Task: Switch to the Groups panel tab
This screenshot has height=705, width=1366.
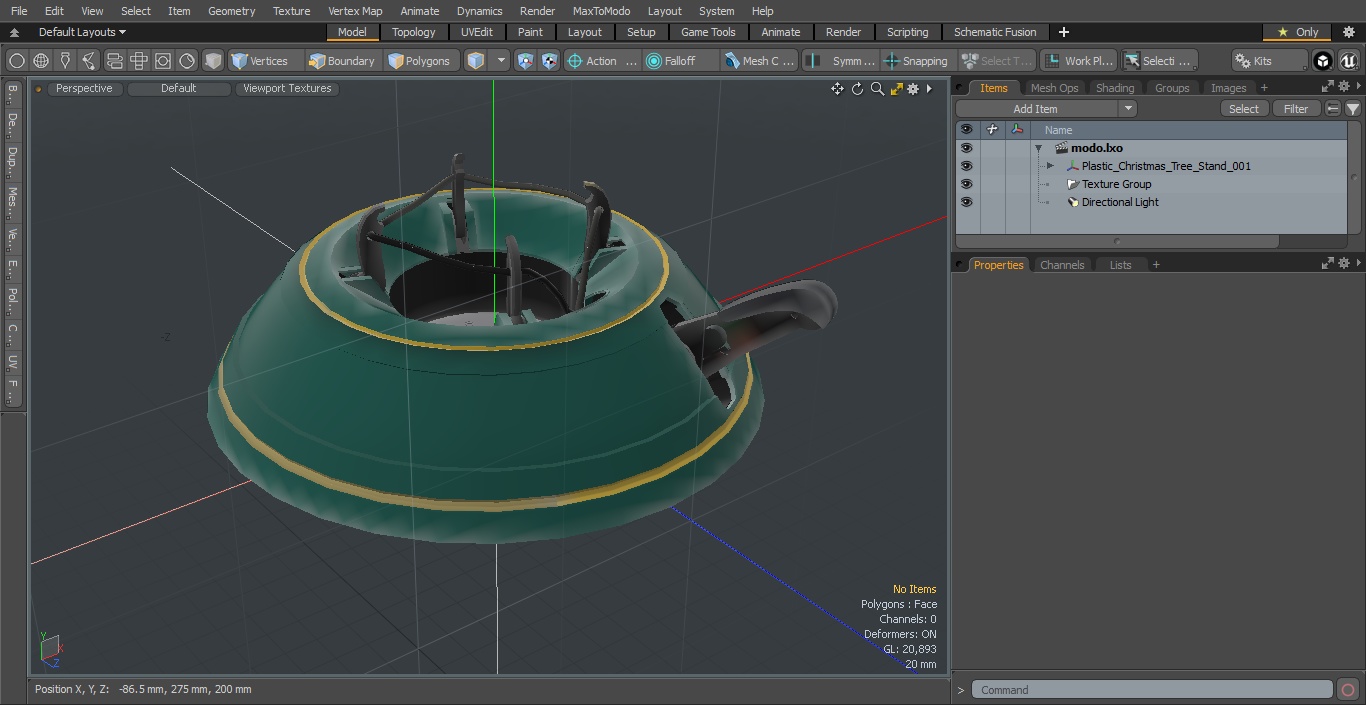Action: (1172, 88)
